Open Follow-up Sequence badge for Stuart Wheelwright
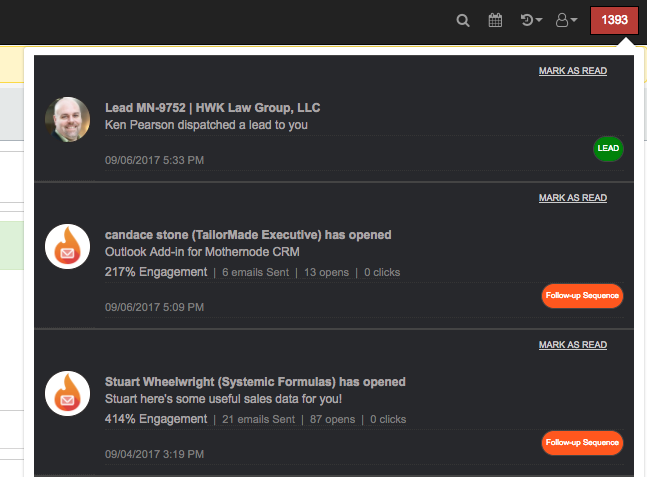This screenshot has width=647, height=477. 582,442
